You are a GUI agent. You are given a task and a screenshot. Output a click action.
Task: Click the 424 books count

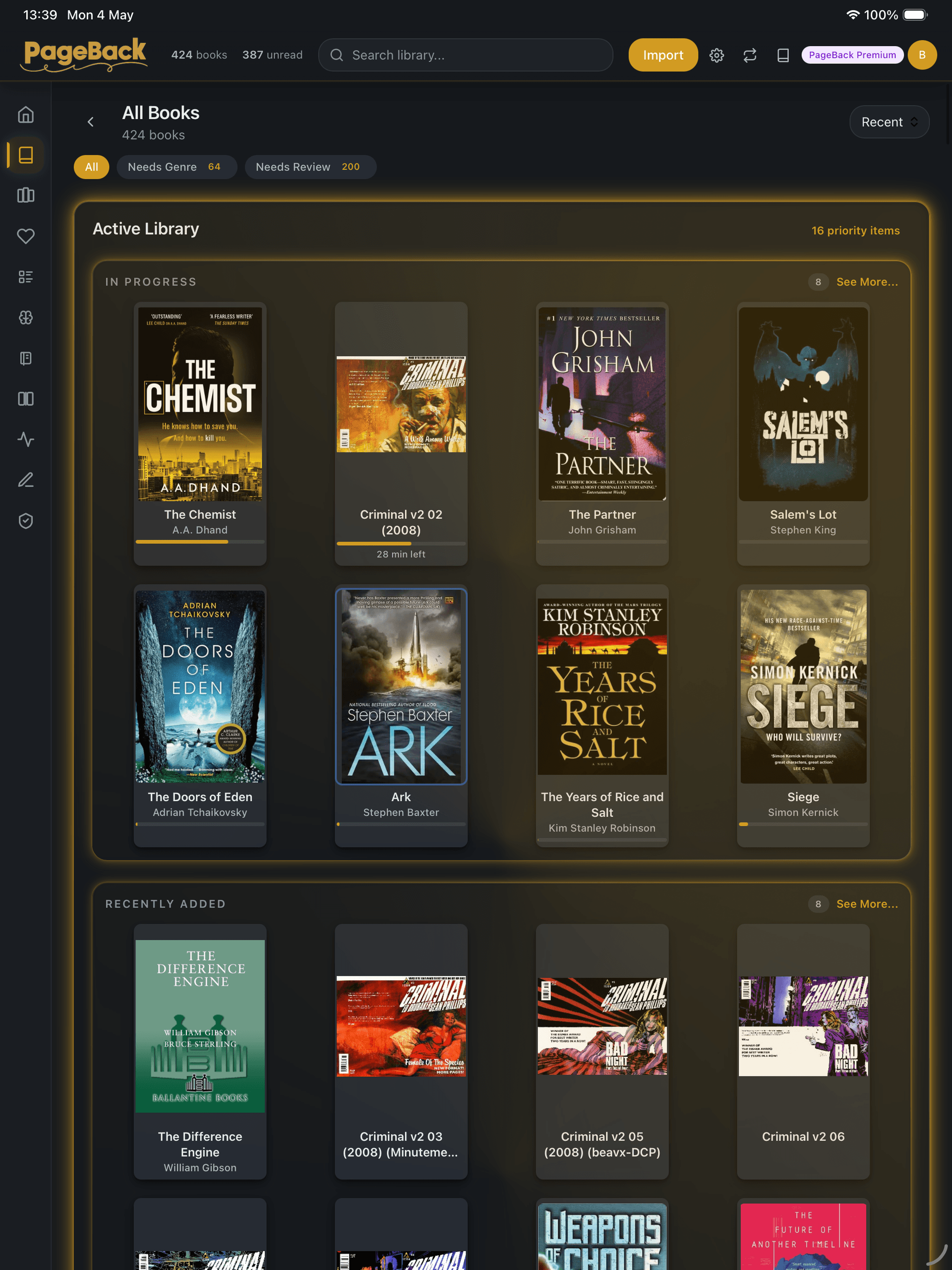coord(198,55)
